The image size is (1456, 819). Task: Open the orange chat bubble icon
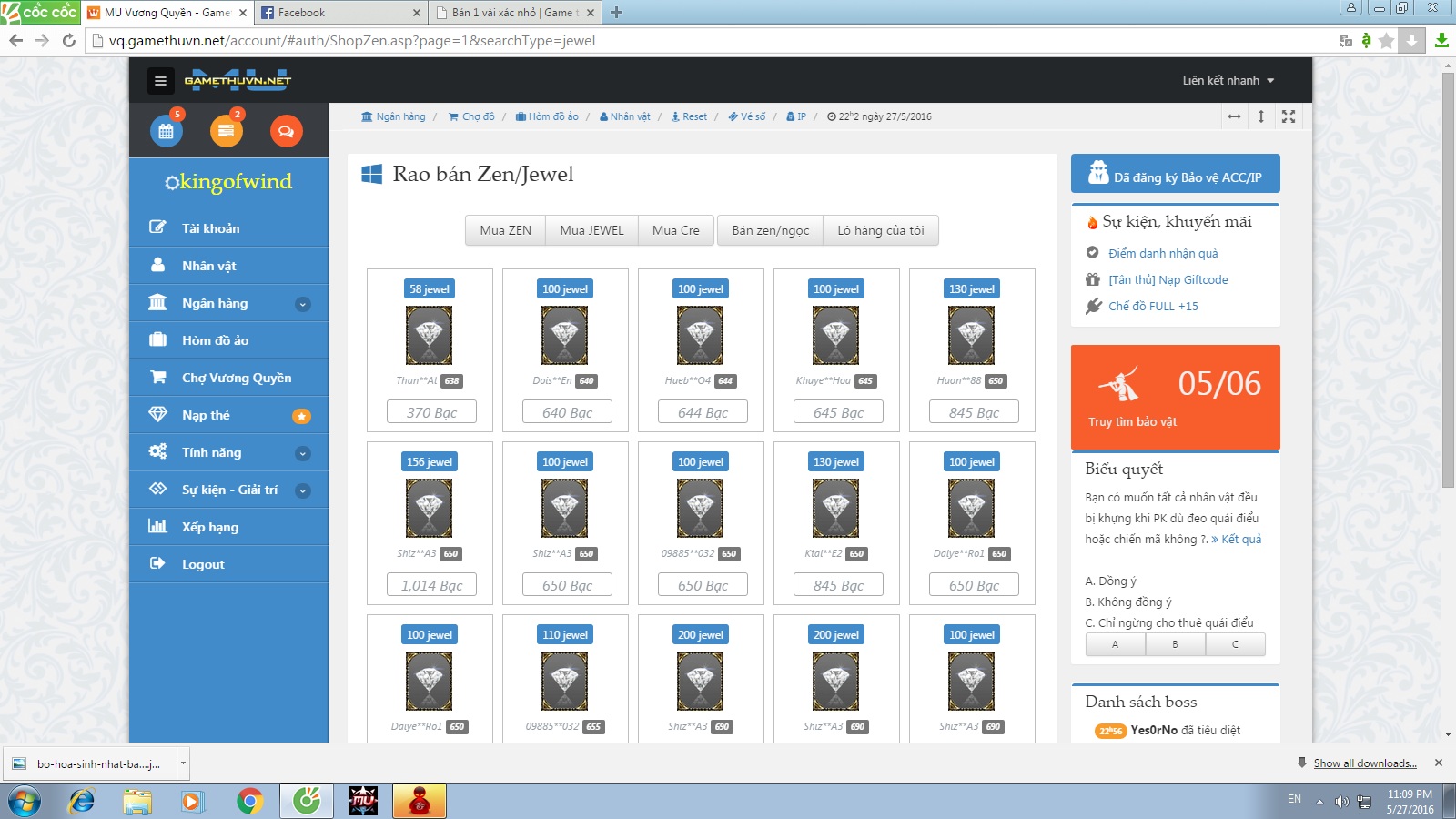(286, 131)
